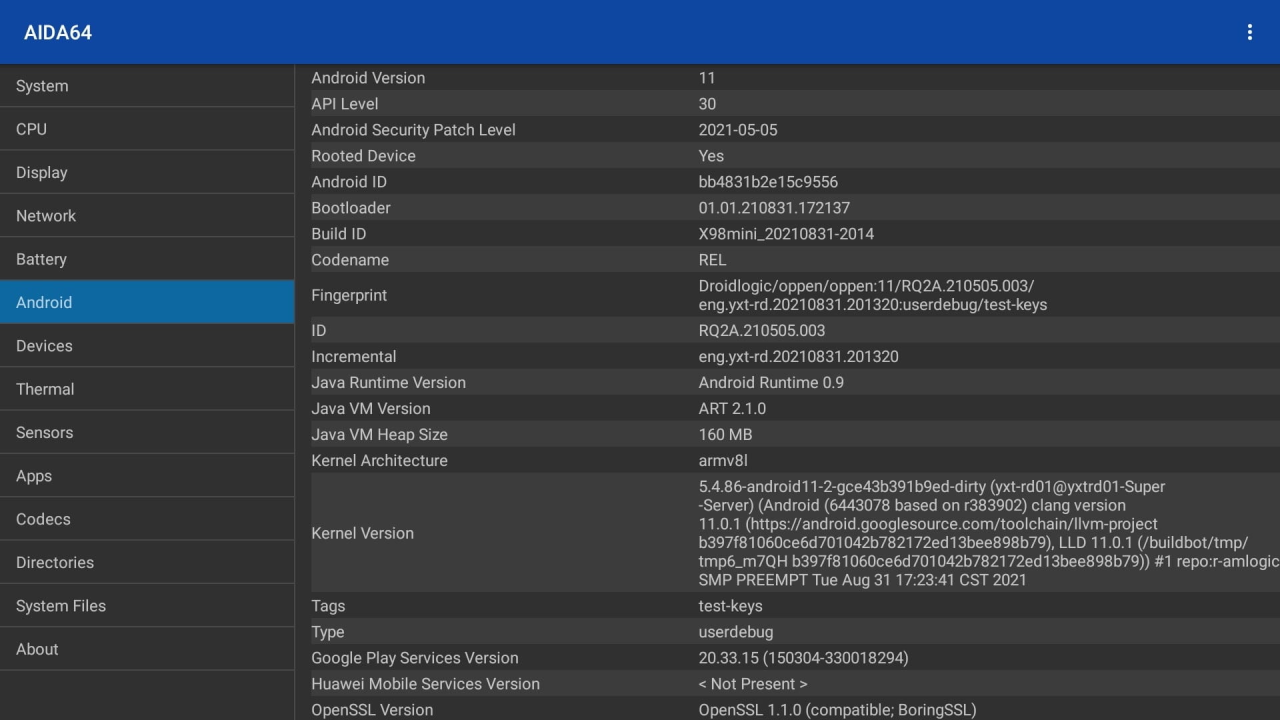Image resolution: width=1280 pixels, height=720 pixels.
Task: Go to the Display section
Action: coord(147,172)
